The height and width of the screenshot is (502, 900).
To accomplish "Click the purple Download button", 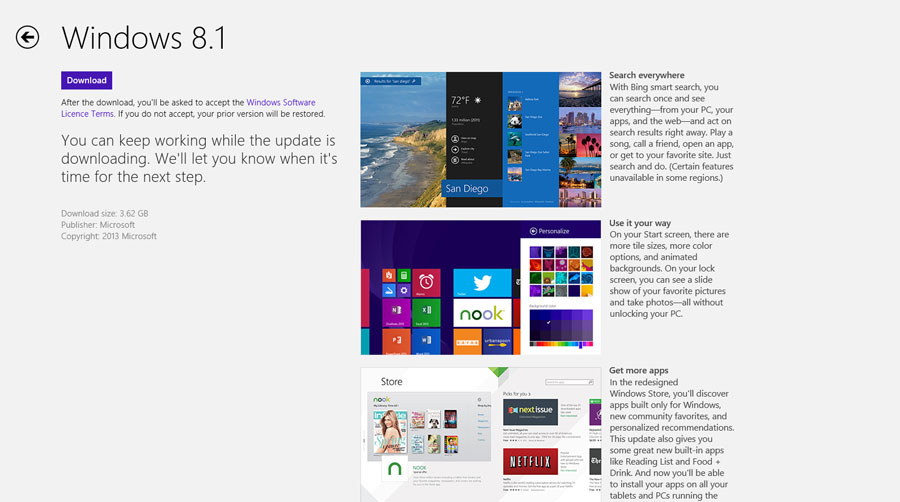I will (87, 80).
